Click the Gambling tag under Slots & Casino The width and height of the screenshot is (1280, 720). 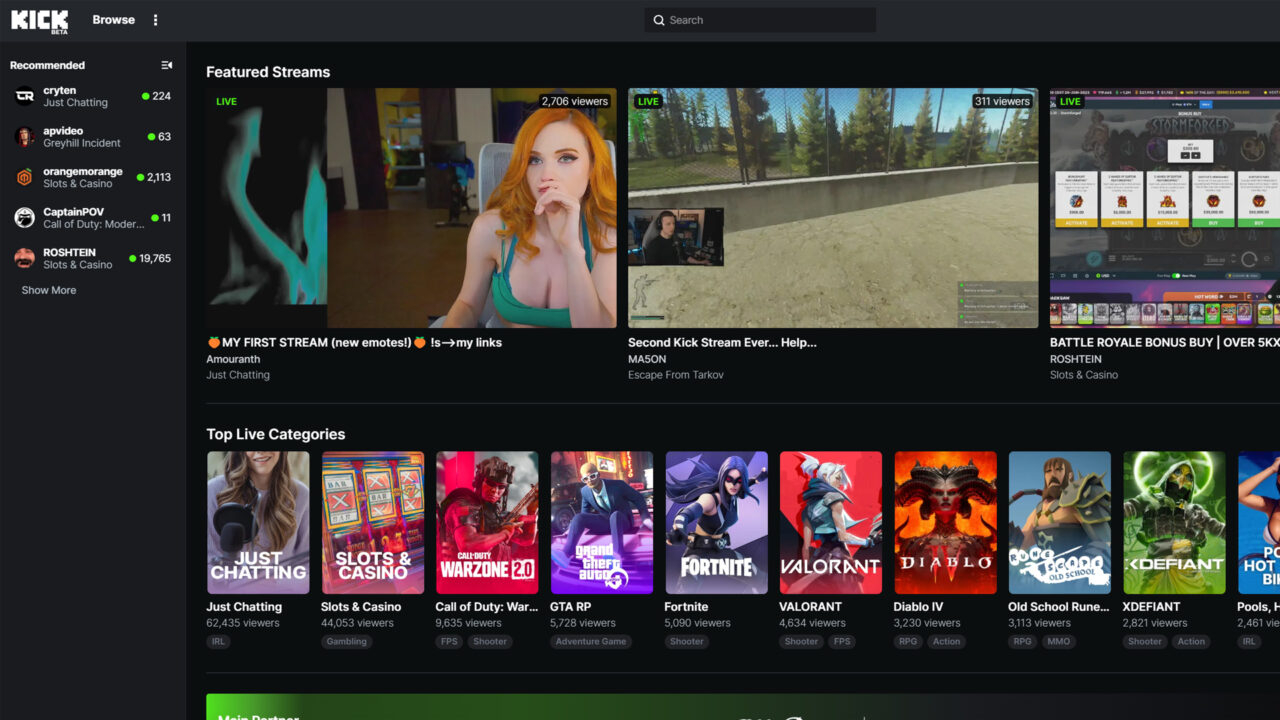click(x=346, y=641)
